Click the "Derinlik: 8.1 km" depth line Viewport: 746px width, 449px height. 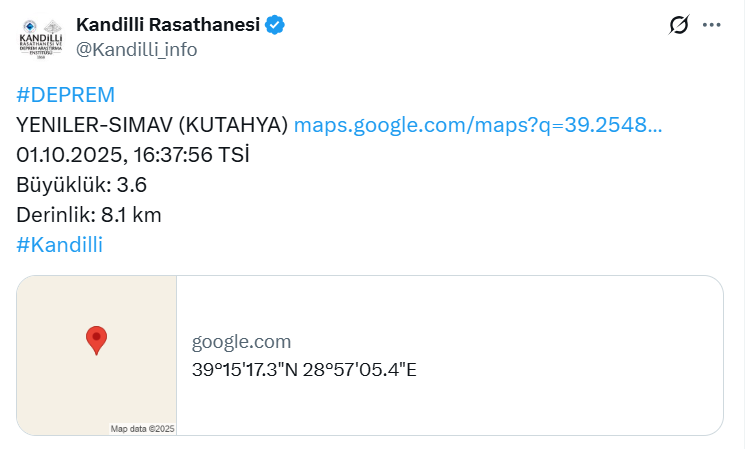[89, 215]
